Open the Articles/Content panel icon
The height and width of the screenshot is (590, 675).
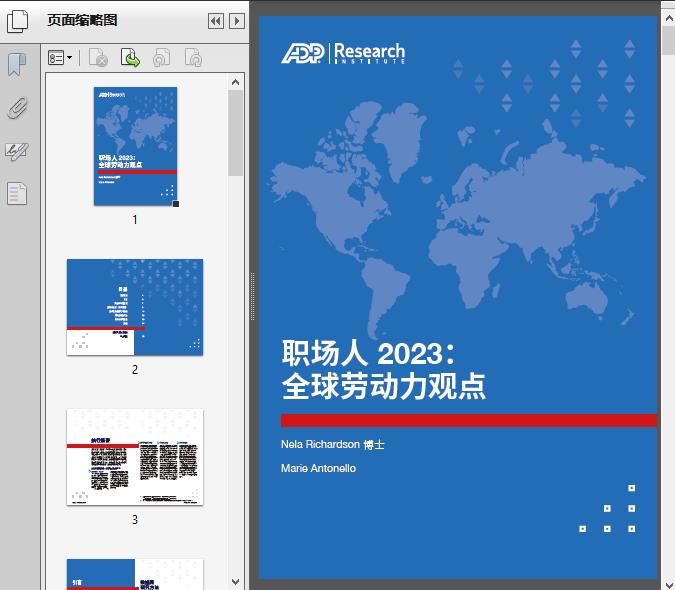17,194
